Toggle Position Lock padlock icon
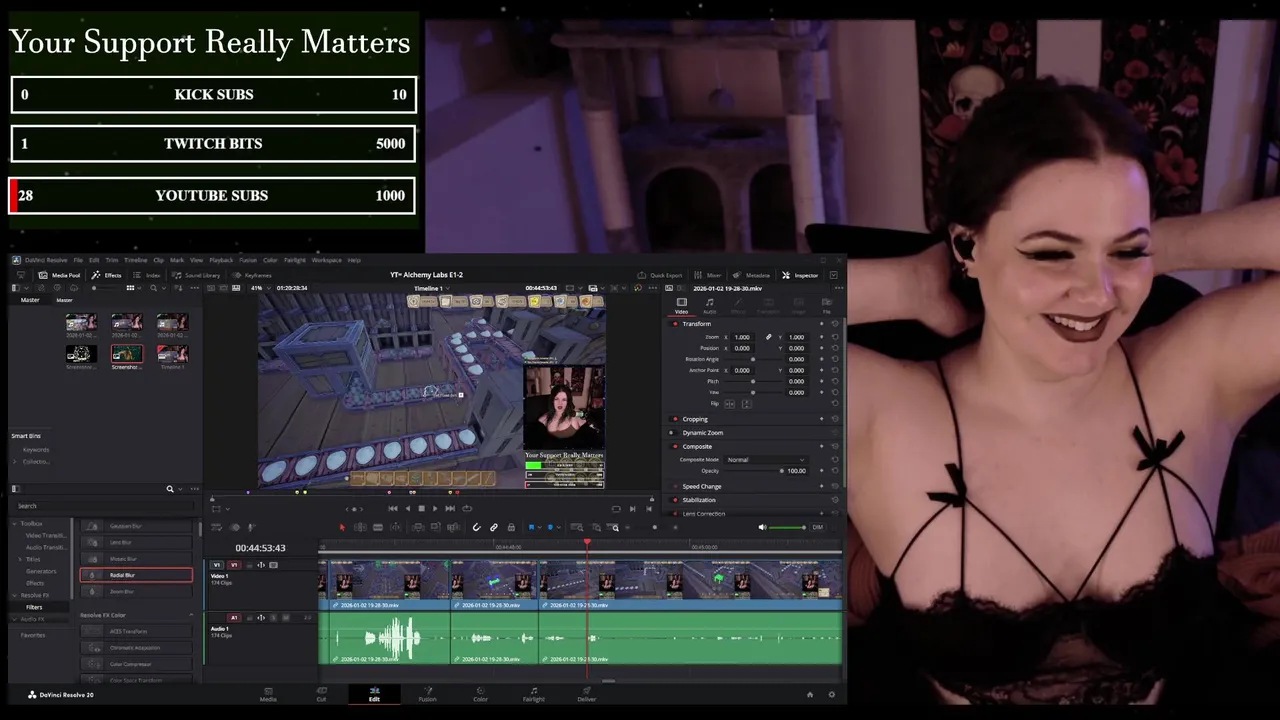 (x=511, y=527)
